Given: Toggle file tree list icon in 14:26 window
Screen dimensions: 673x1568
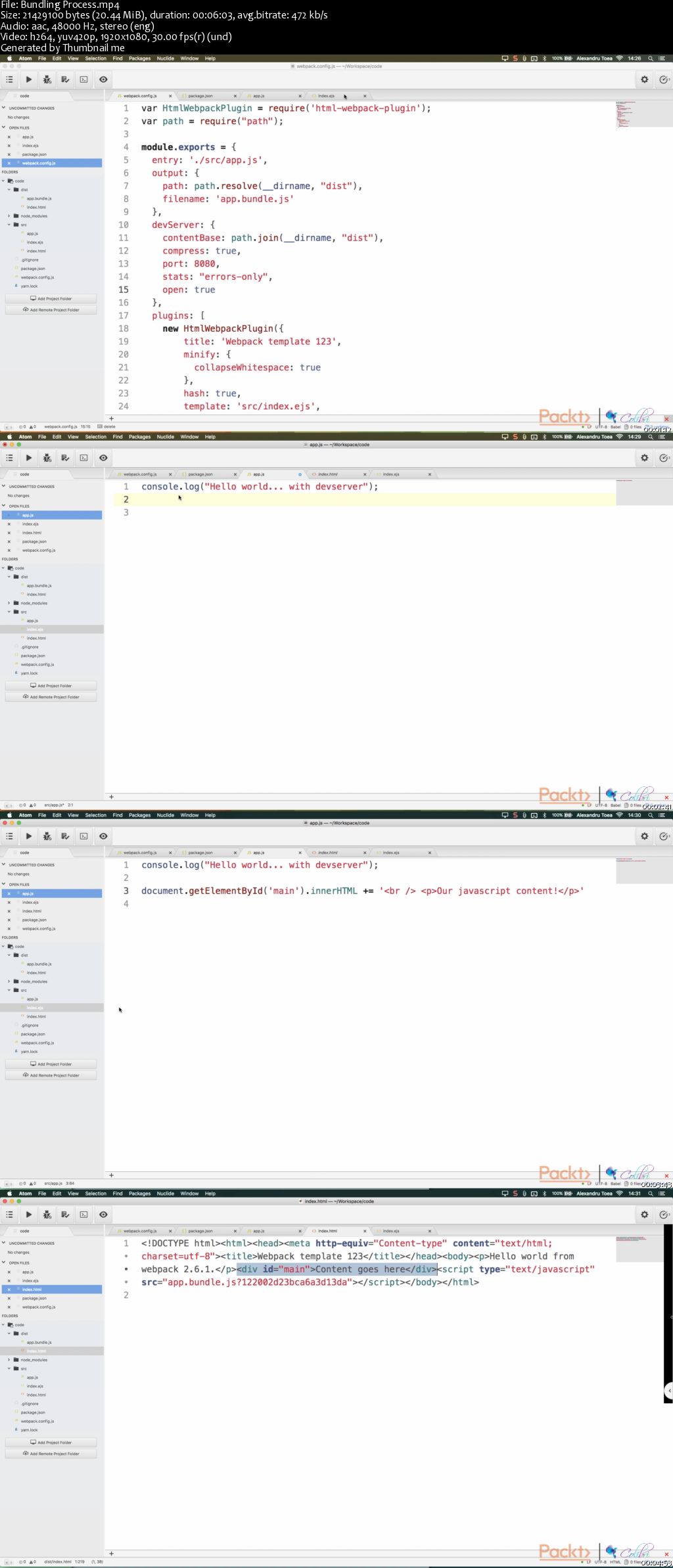Looking at the screenshot, I should pyautogui.click(x=9, y=79).
